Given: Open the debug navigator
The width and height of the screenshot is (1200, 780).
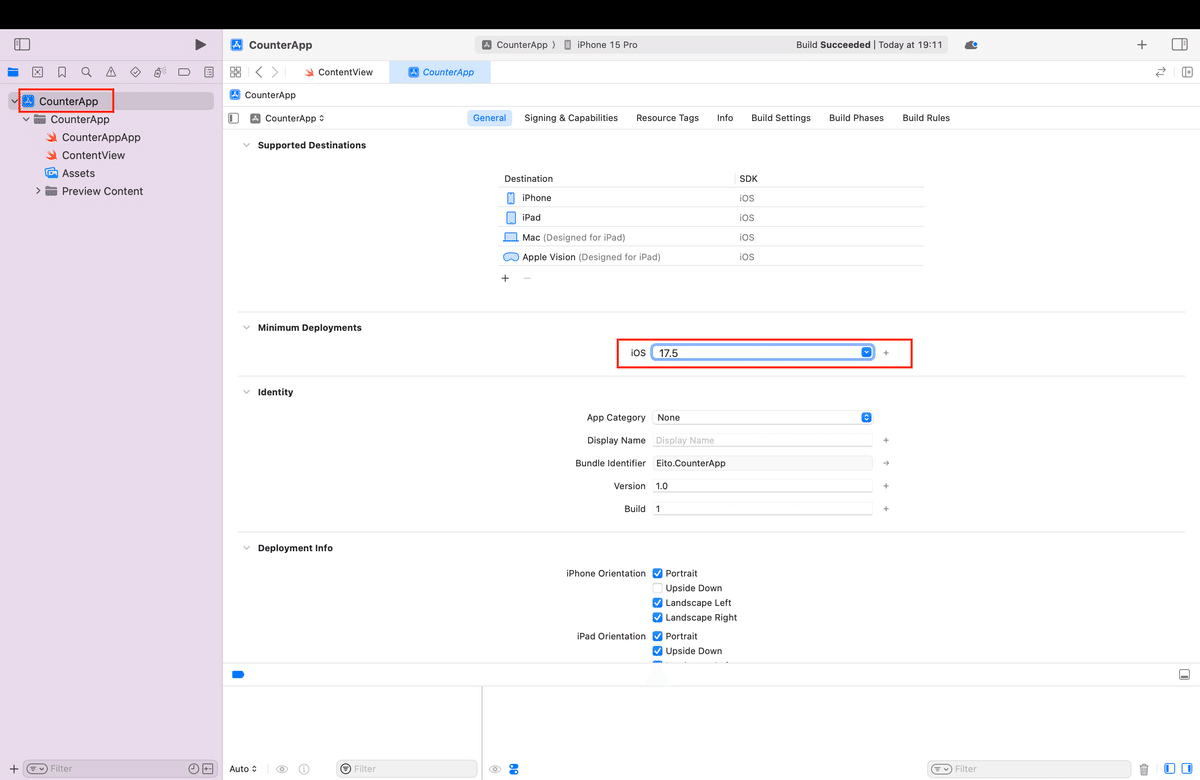Looking at the screenshot, I should coord(160,72).
